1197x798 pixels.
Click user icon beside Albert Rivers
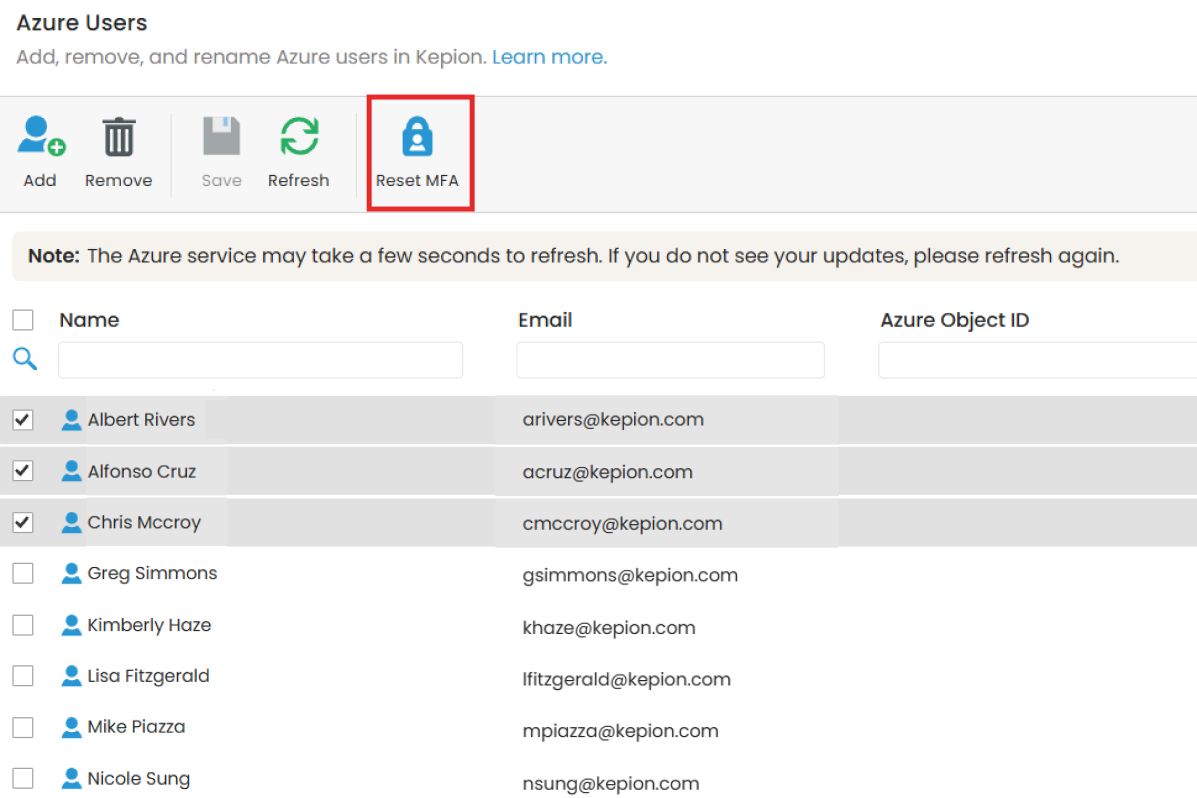[x=71, y=420]
